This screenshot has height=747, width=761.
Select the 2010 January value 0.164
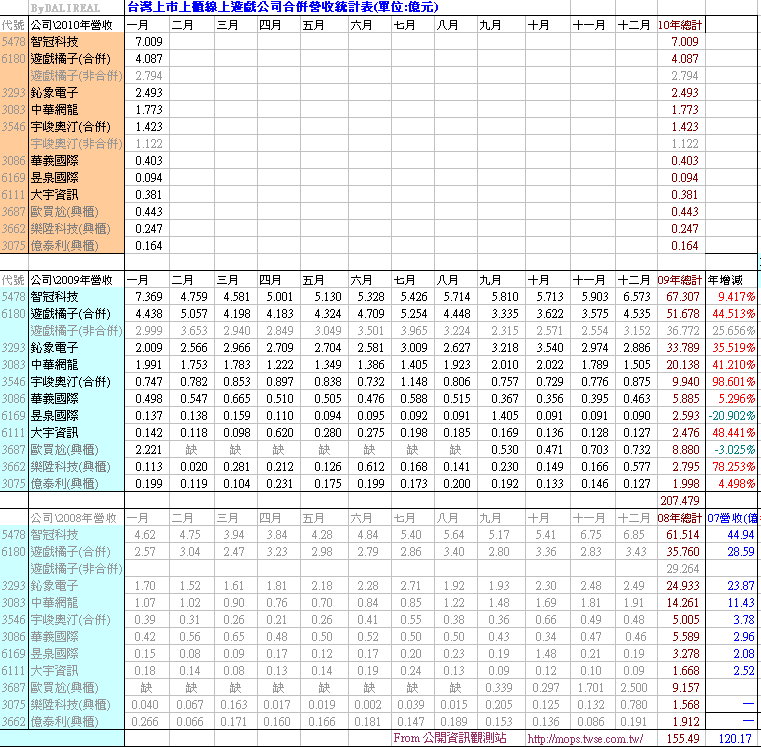(x=149, y=246)
